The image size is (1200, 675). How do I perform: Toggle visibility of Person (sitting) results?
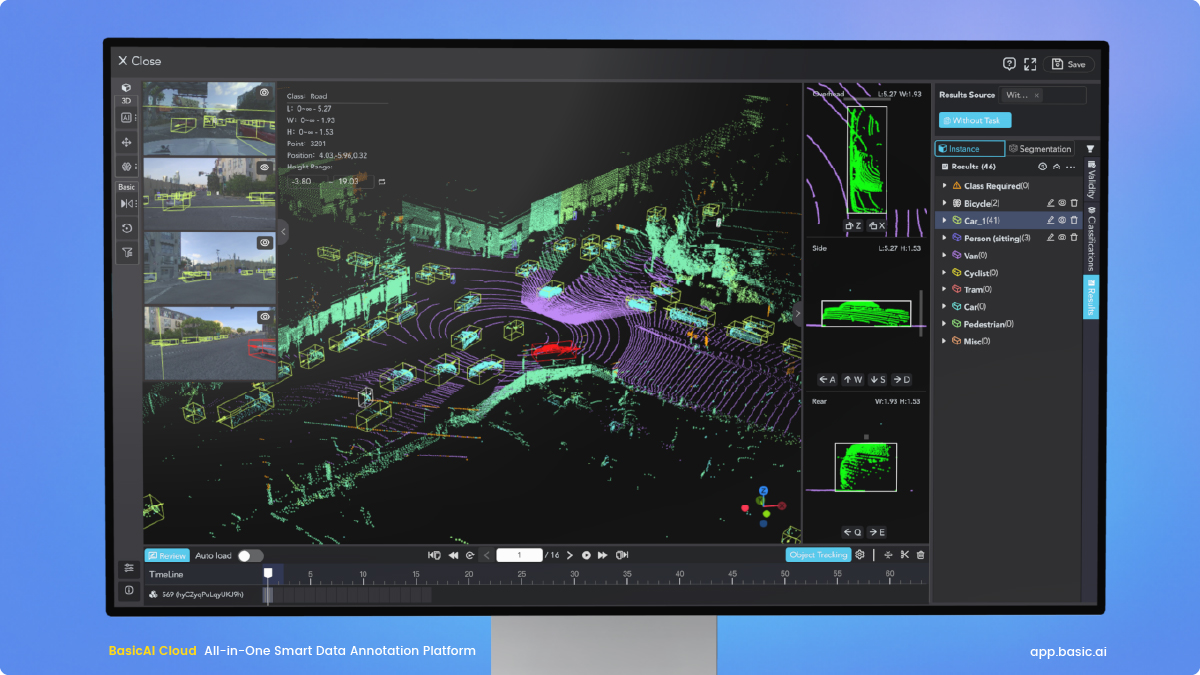tap(1062, 237)
